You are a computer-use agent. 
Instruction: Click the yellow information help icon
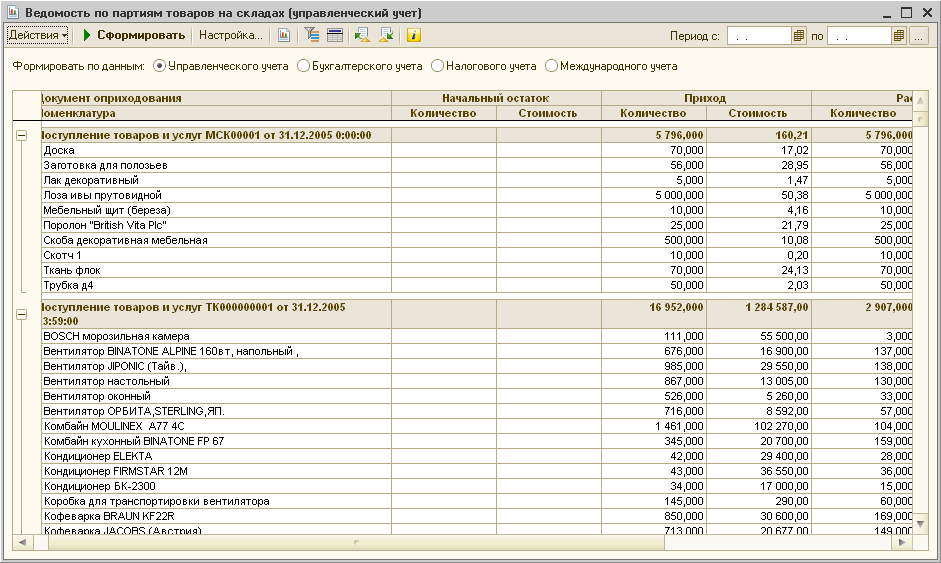[413, 35]
